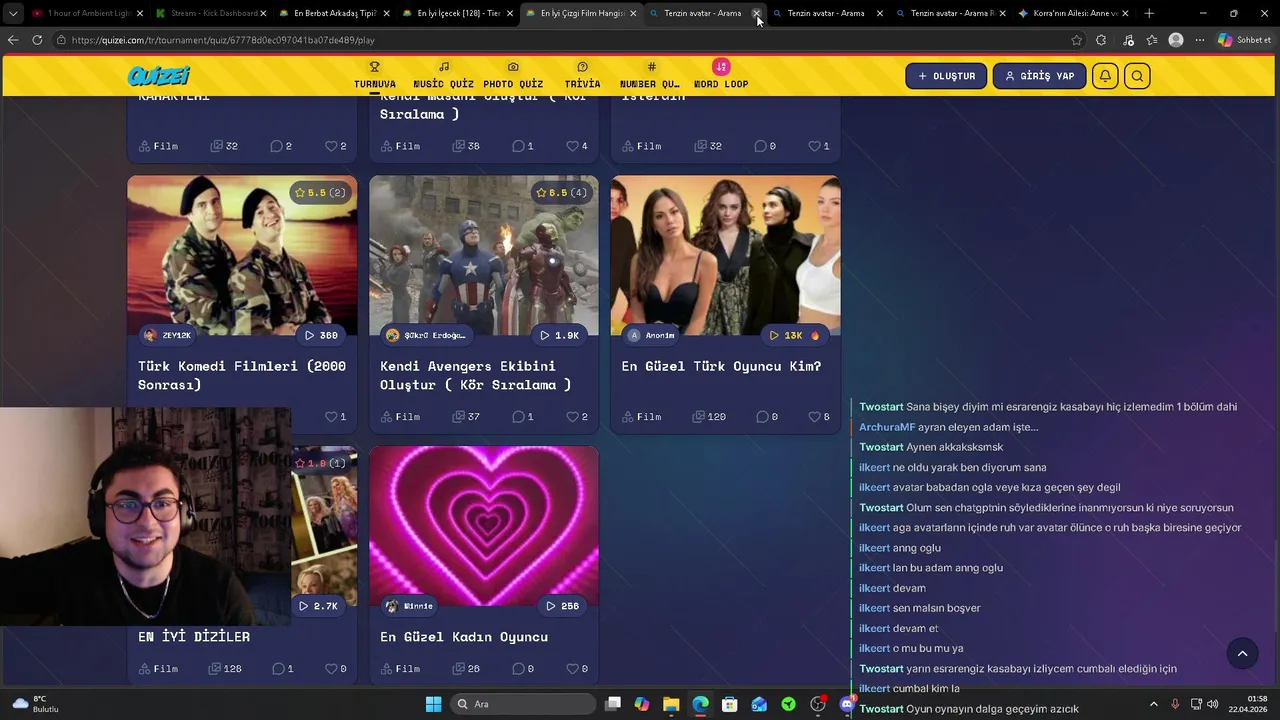This screenshot has height=720, width=1280.
Task: Click the scroll-to-top arrow button
Action: point(1242,654)
